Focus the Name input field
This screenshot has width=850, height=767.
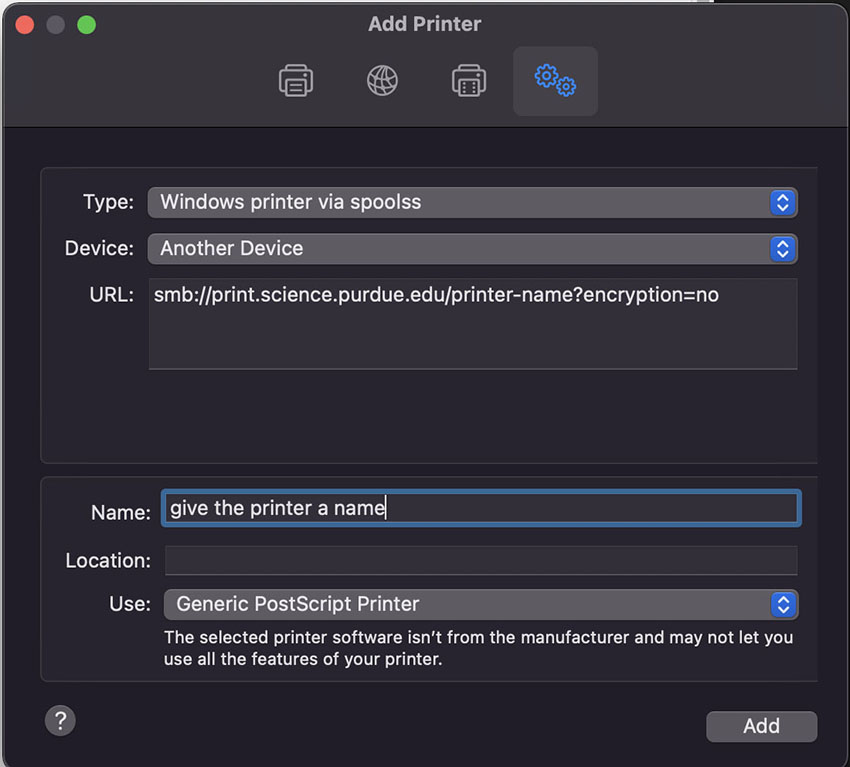click(x=480, y=508)
